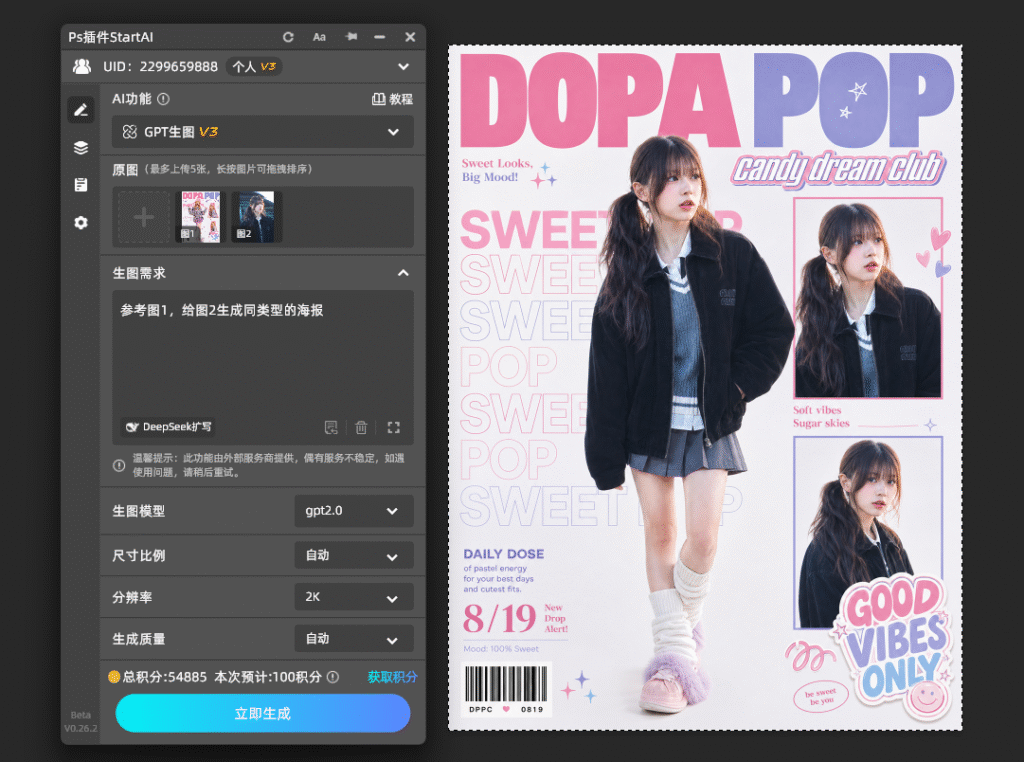Collapse the 生图需求 section

[x=404, y=273]
